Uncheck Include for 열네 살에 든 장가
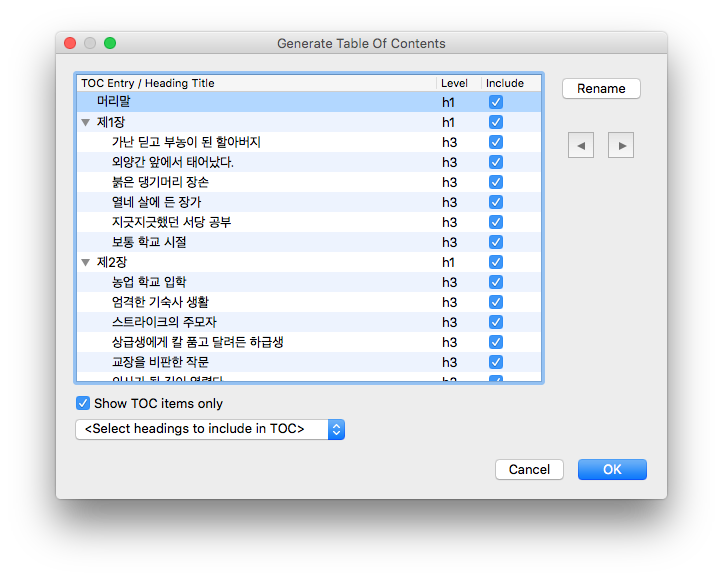This screenshot has width=723, height=579. coord(496,202)
